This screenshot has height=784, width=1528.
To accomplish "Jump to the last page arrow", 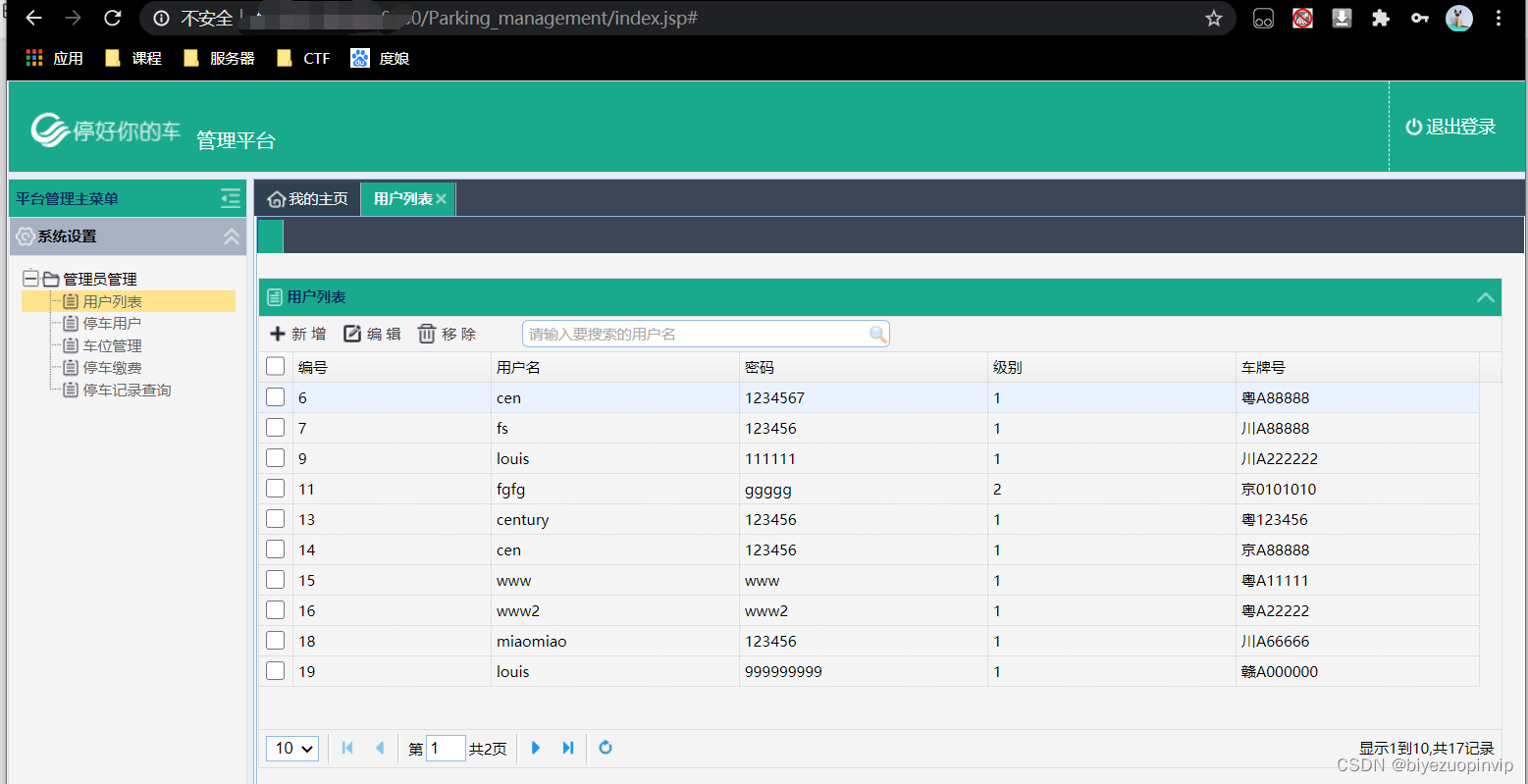I will point(568,748).
